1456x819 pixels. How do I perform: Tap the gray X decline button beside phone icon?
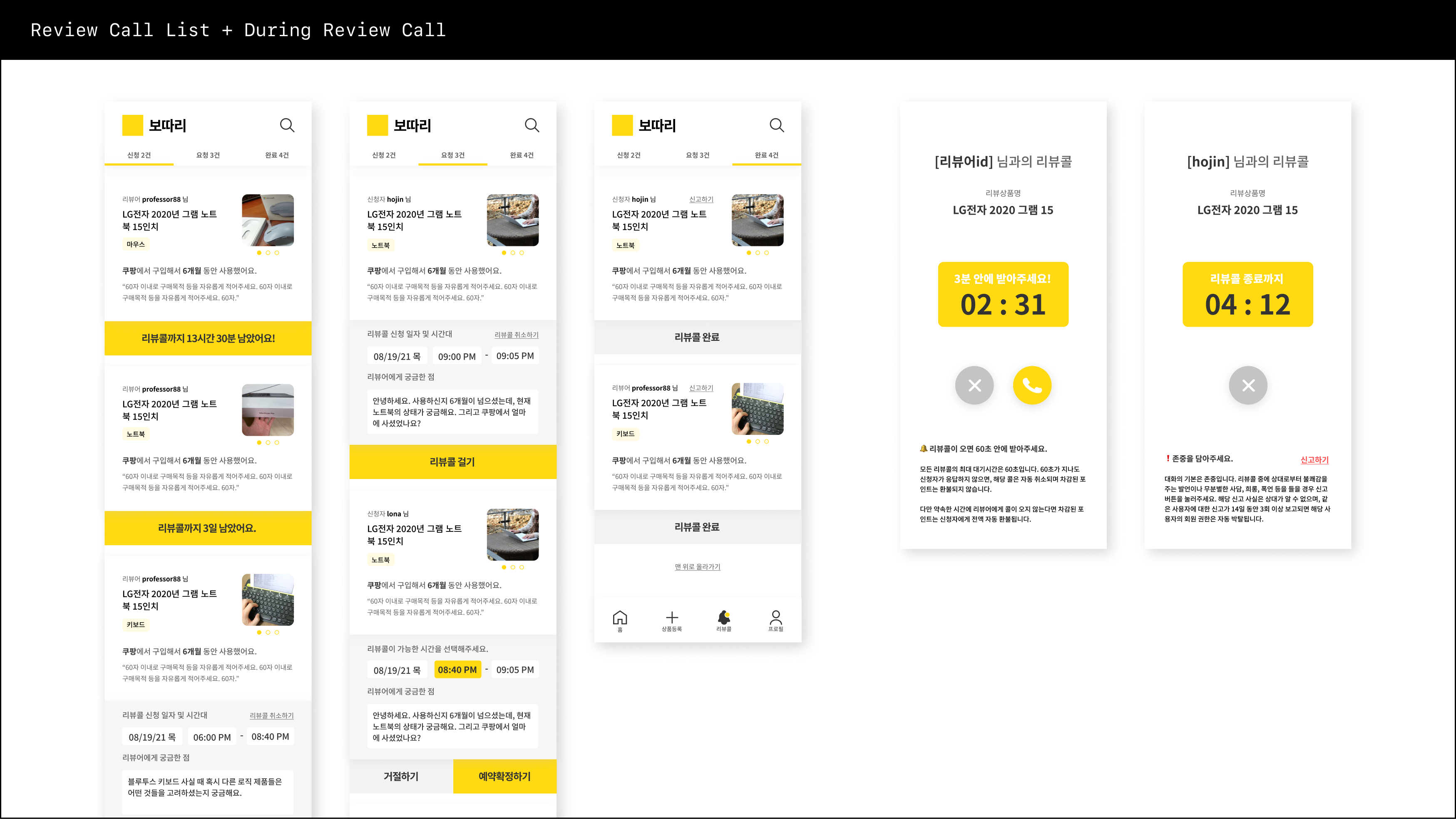[x=974, y=385]
